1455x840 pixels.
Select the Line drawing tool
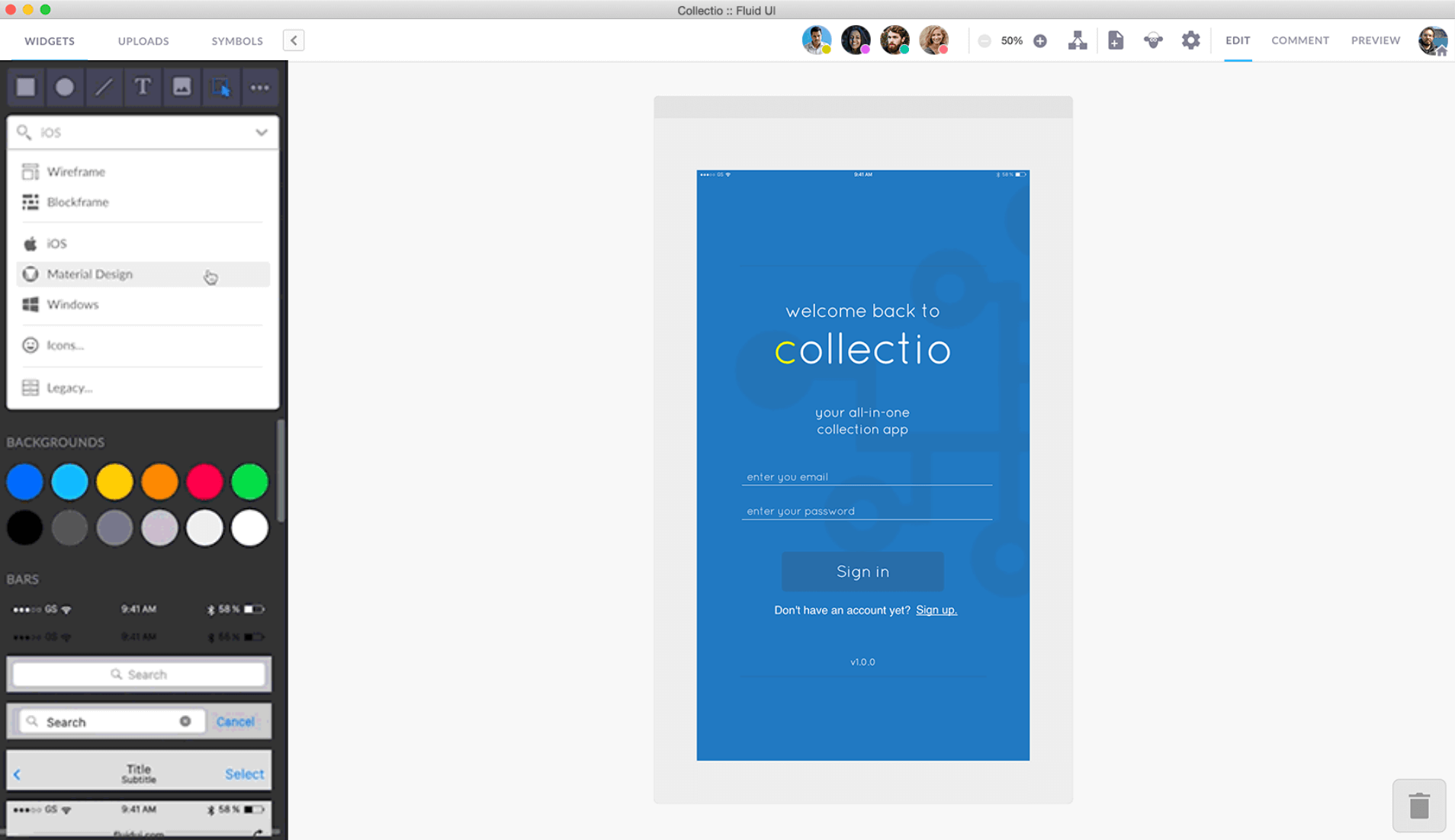click(x=104, y=87)
